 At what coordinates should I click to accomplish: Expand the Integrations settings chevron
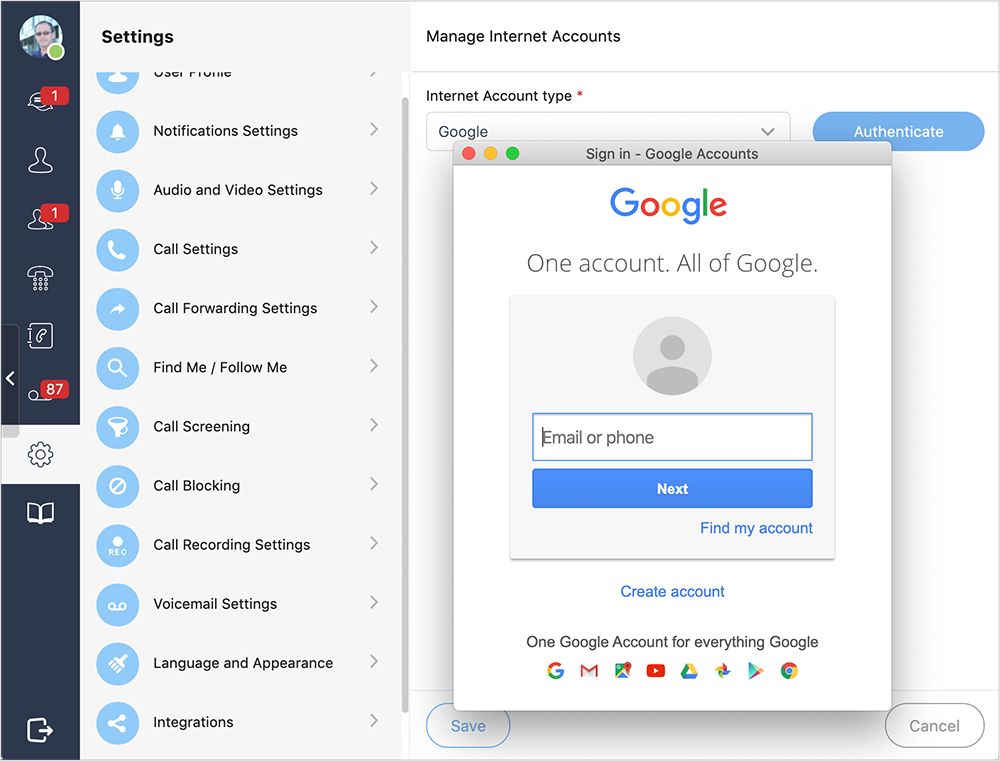(x=374, y=721)
